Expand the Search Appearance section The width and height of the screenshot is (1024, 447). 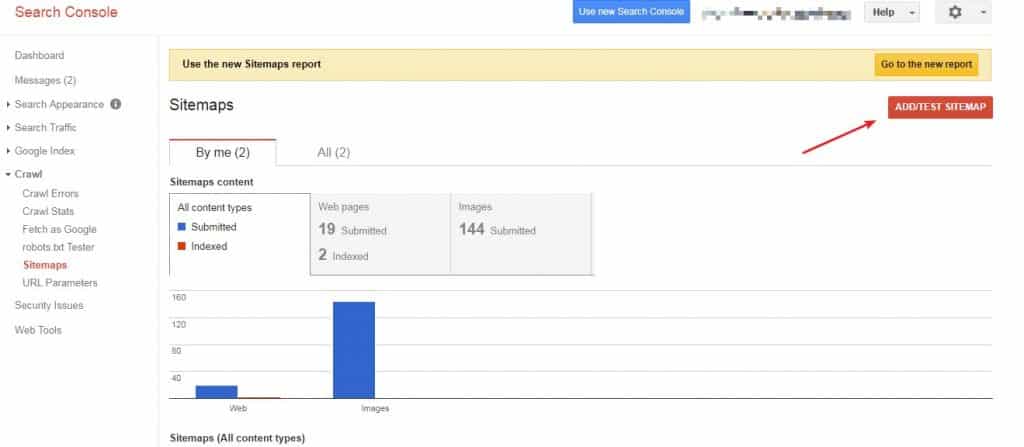point(8,105)
